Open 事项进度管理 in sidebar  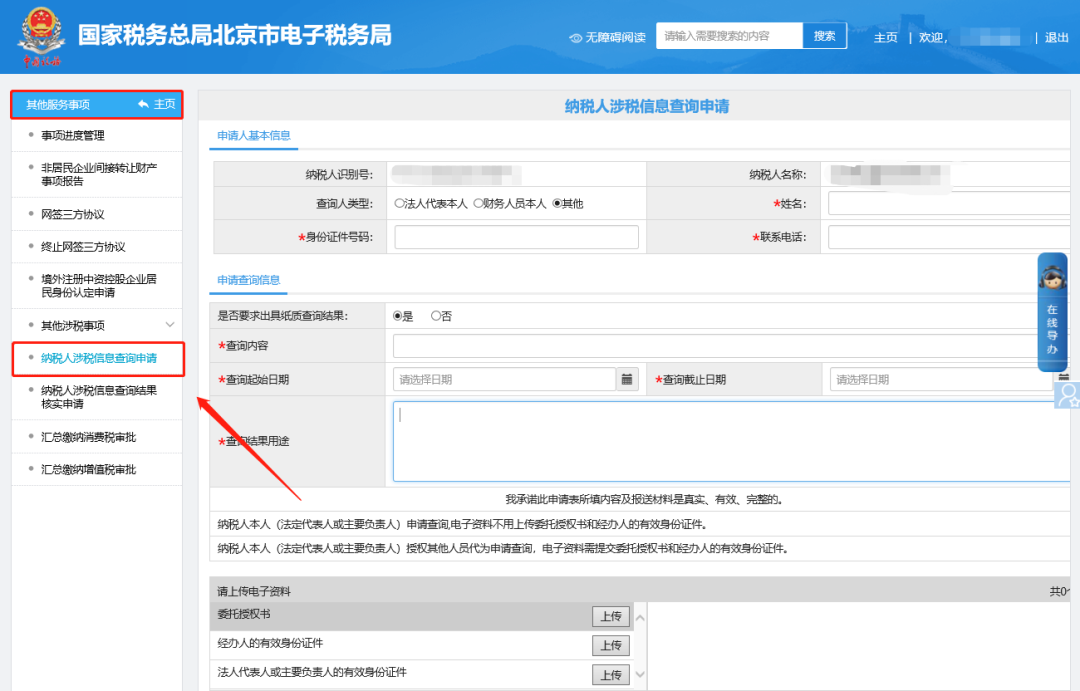pyautogui.click(x=73, y=136)
